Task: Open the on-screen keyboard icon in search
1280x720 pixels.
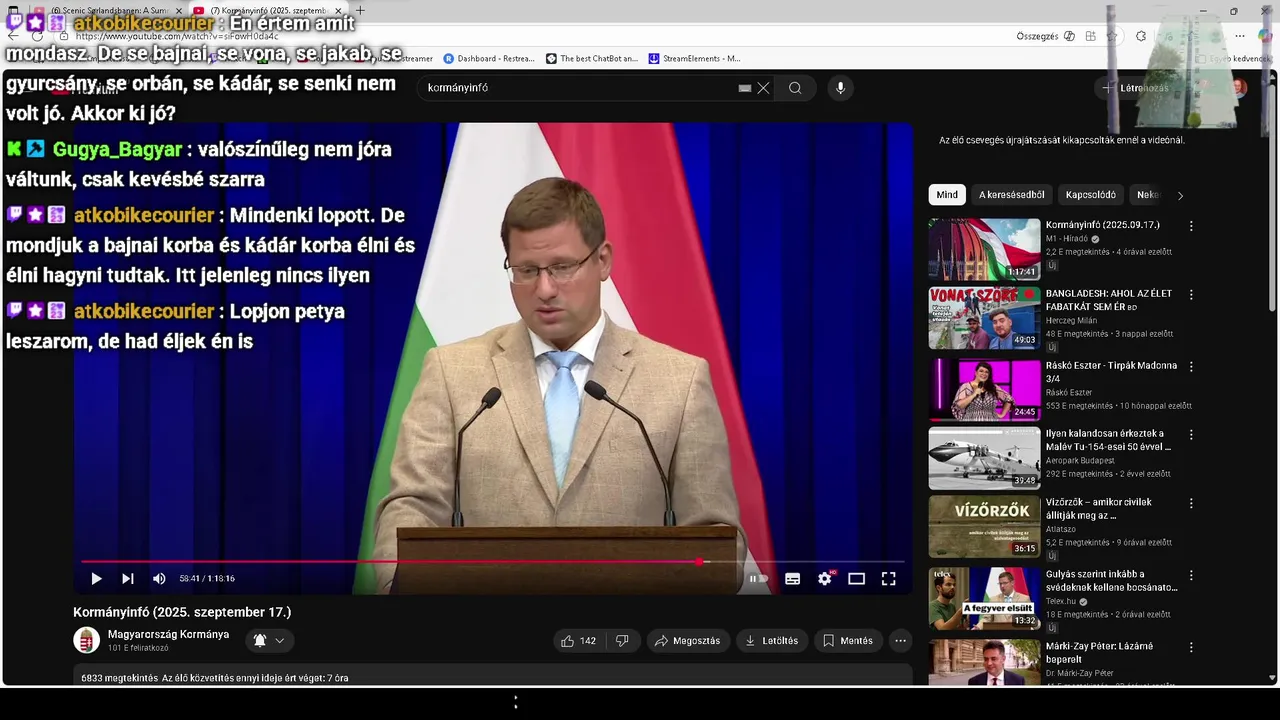Action: coord(745,88)
